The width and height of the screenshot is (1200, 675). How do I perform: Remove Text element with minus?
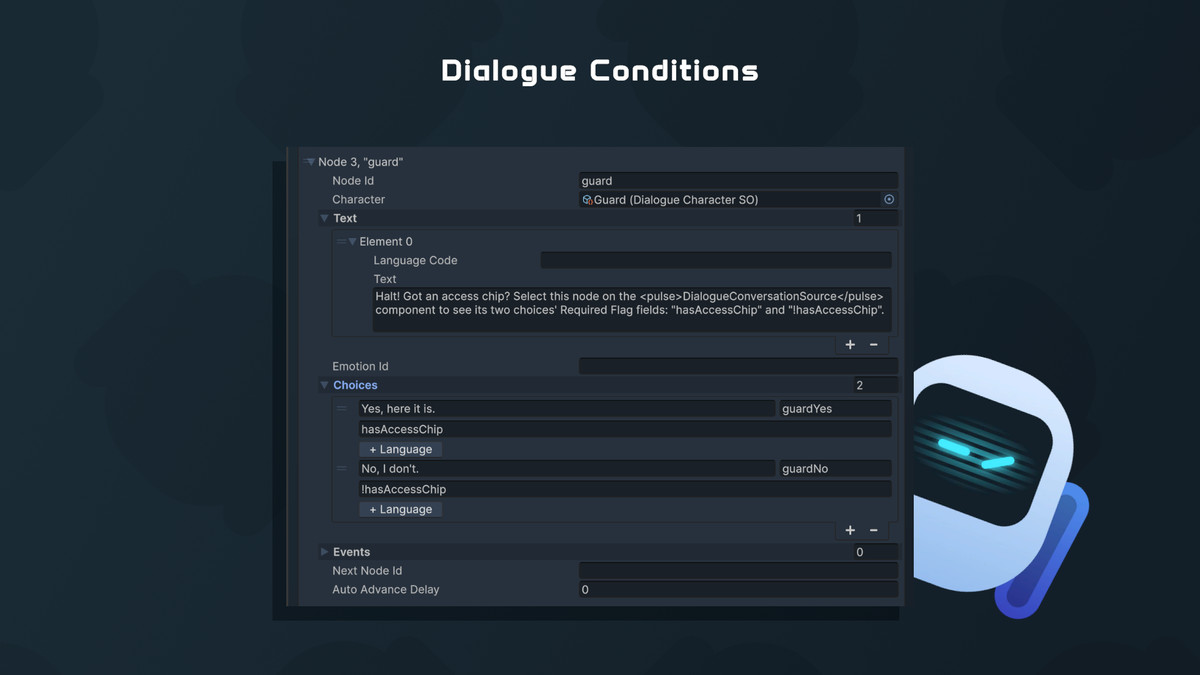[x=873, y=344]
